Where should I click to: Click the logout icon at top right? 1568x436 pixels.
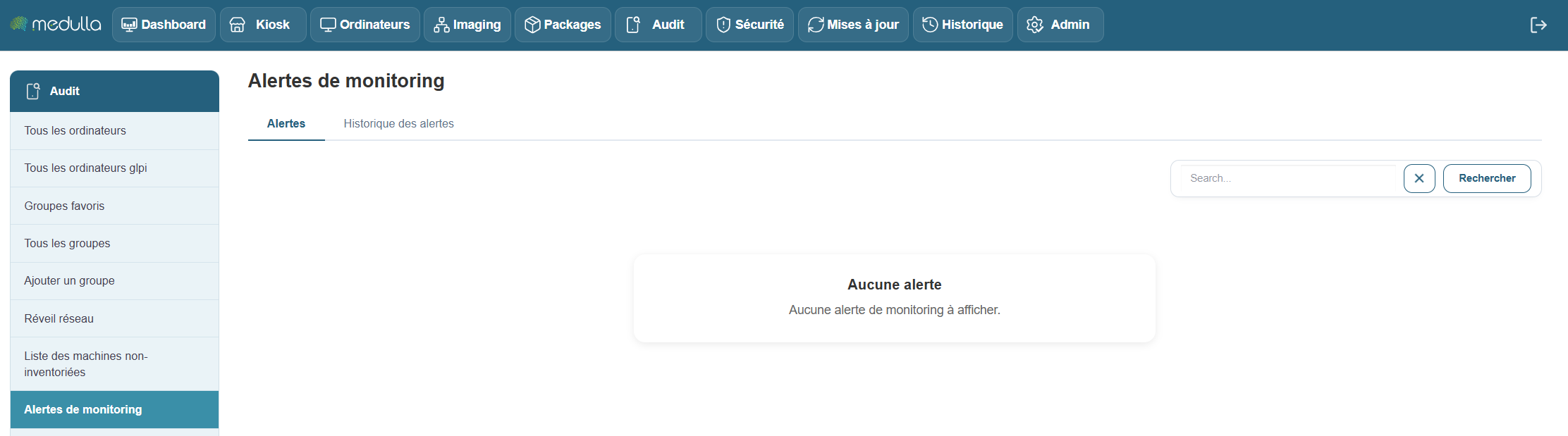[1538, 25]
